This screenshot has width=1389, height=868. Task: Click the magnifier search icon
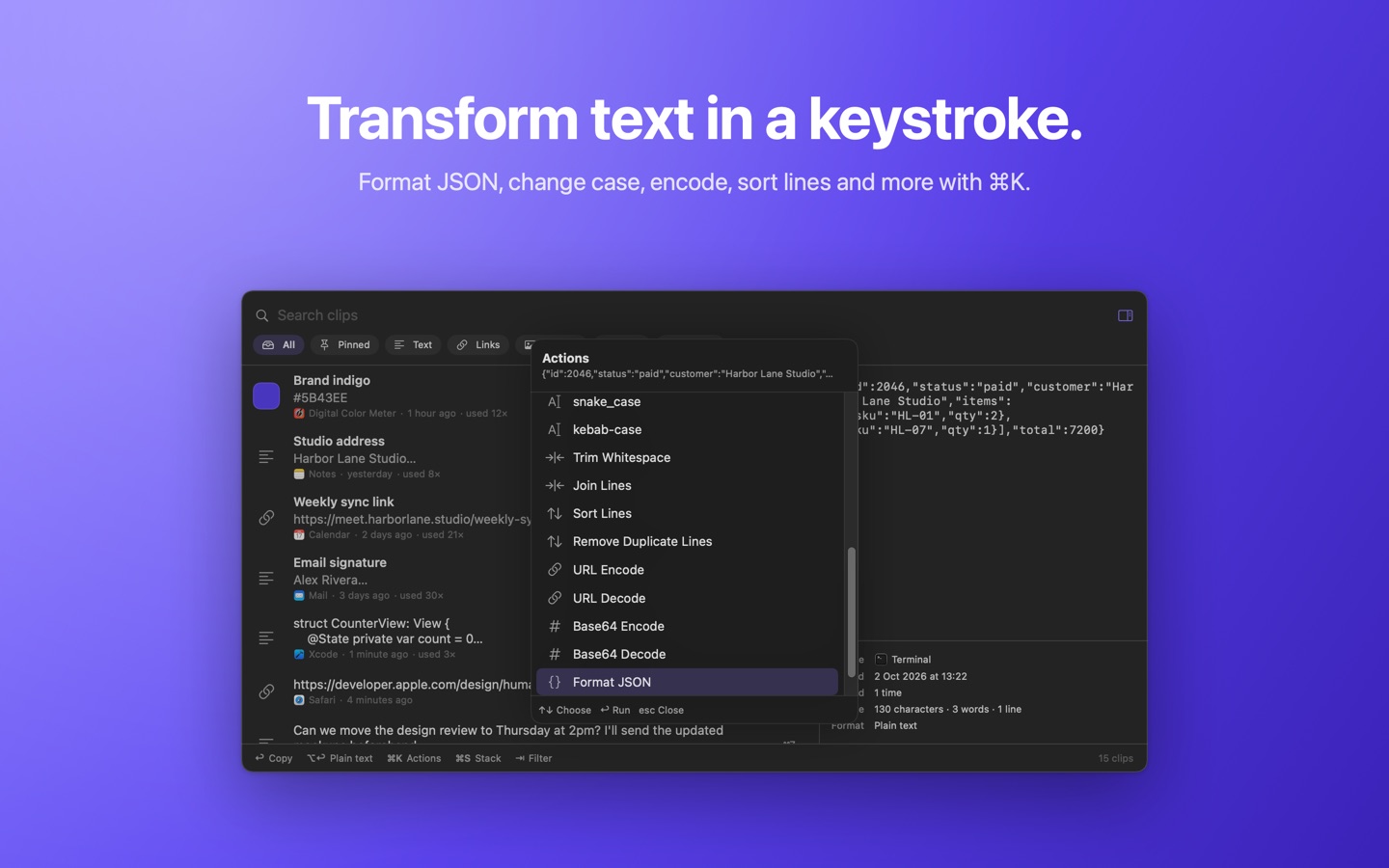[x=261, y=315]
